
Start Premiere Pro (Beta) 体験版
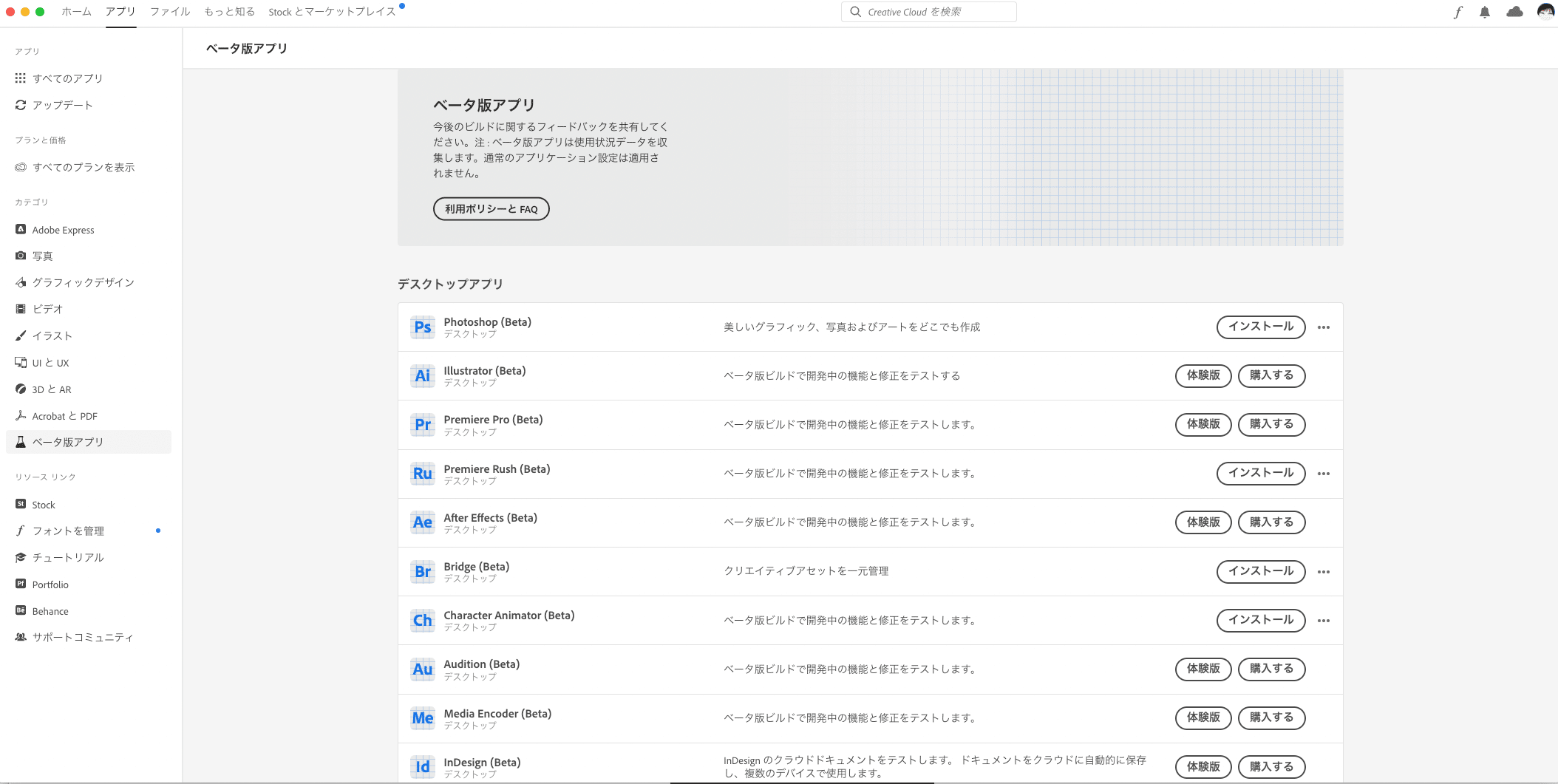click(x=1203, y=424)
